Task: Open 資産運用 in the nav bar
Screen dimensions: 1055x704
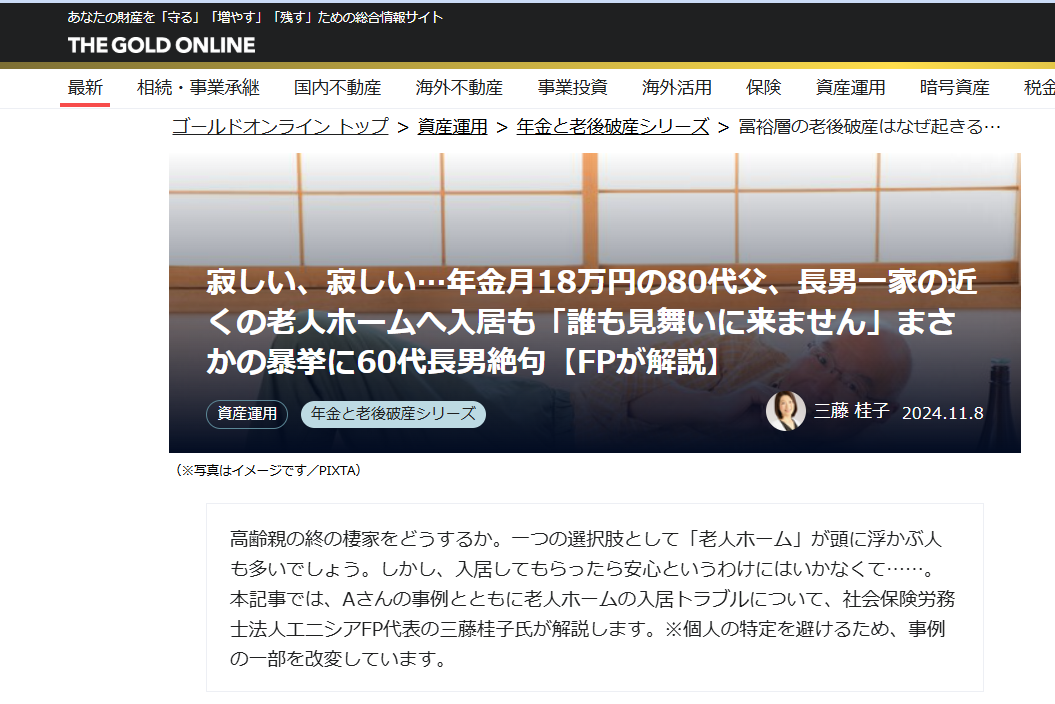Action: (x=850, y=87)
